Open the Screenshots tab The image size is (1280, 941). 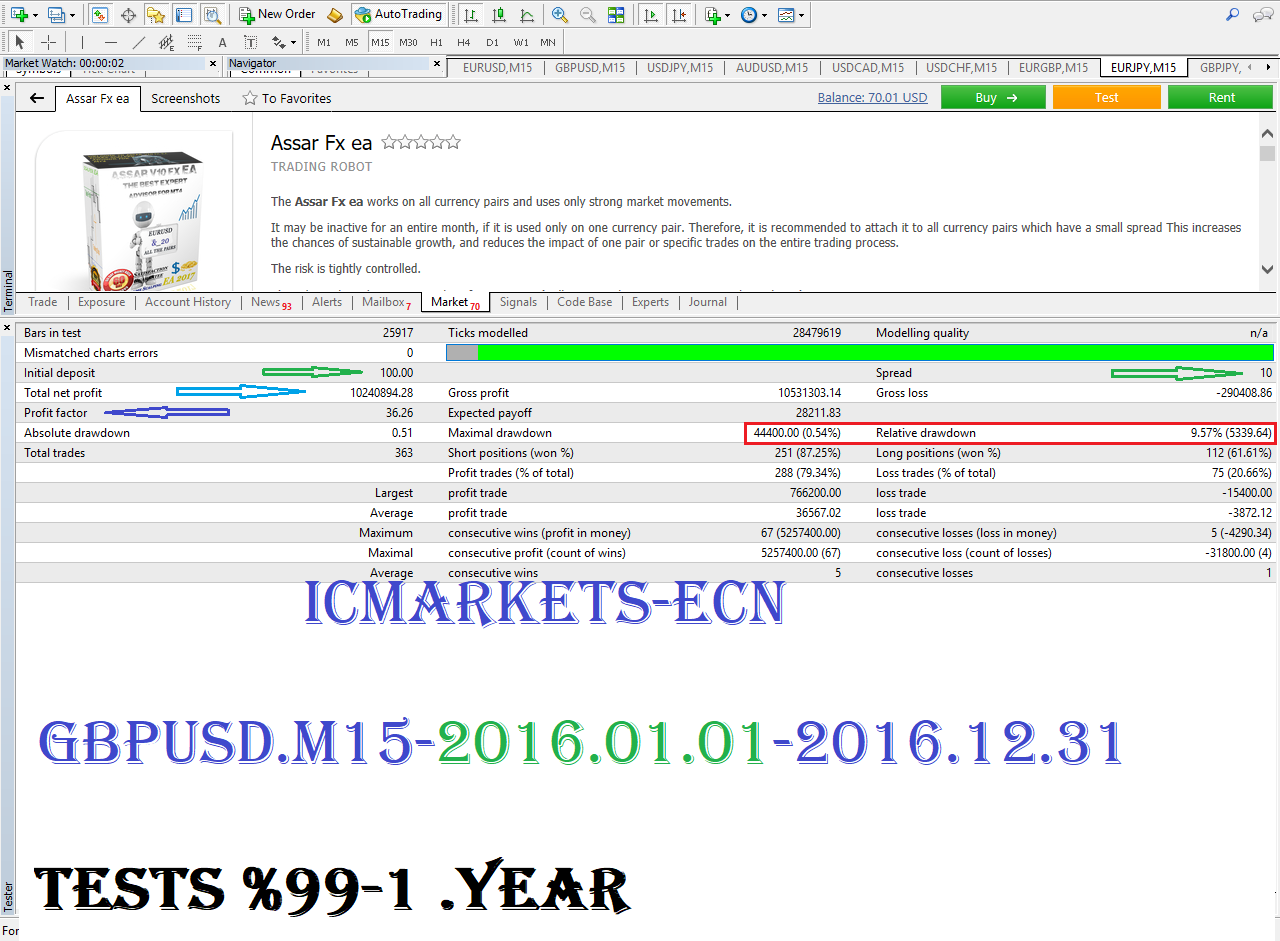click(x=186, y=98)
